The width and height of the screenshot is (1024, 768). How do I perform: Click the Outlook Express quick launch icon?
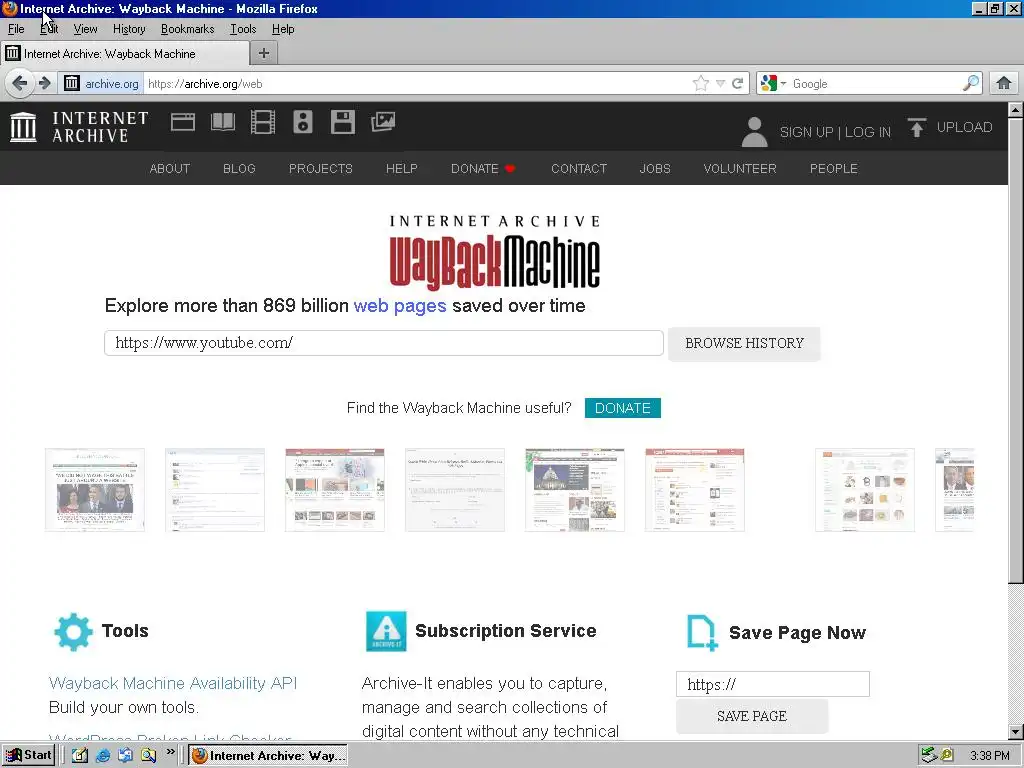pos(125,756)
